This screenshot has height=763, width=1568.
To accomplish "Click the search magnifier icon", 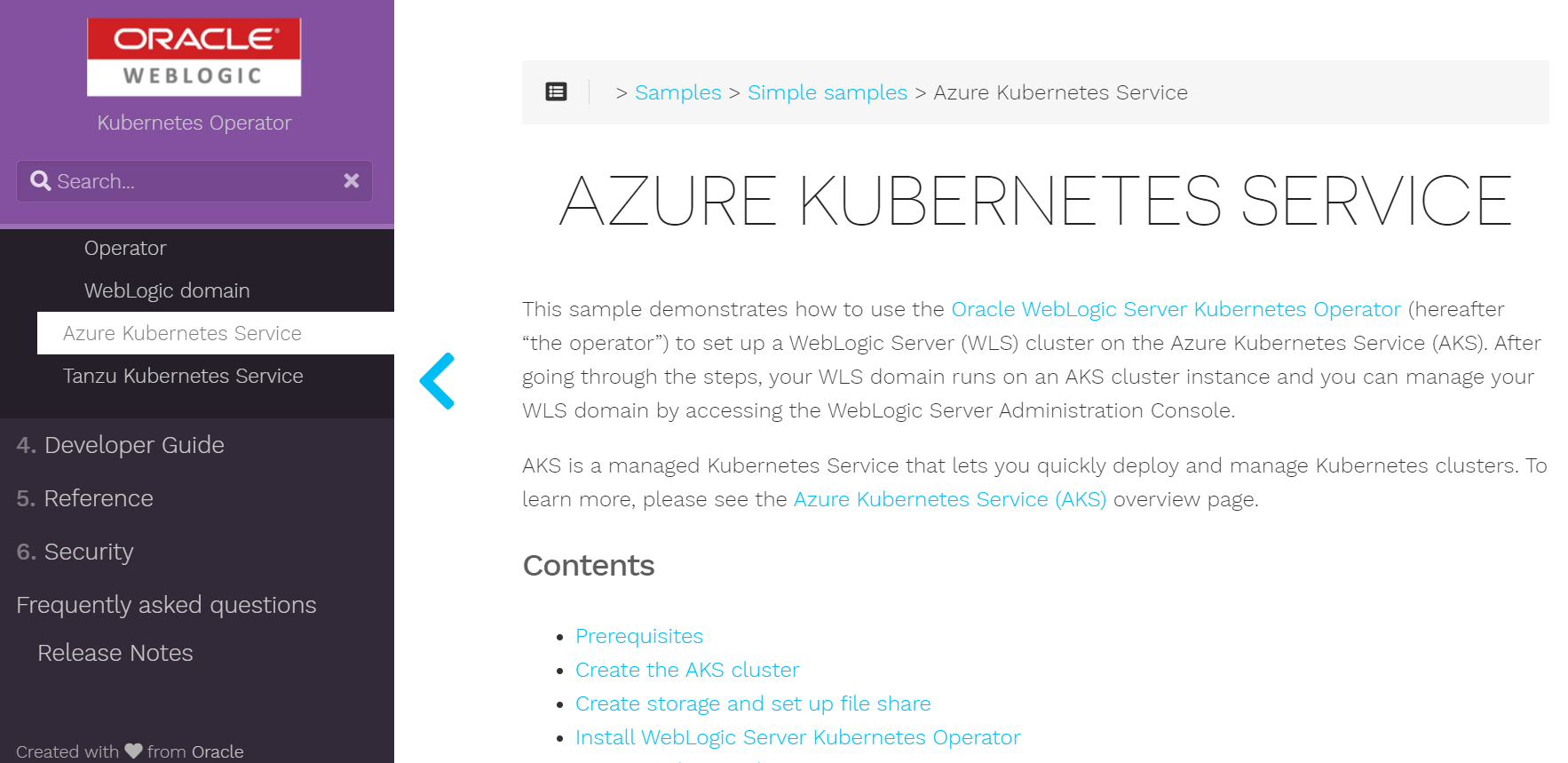I will click(40, 180).
